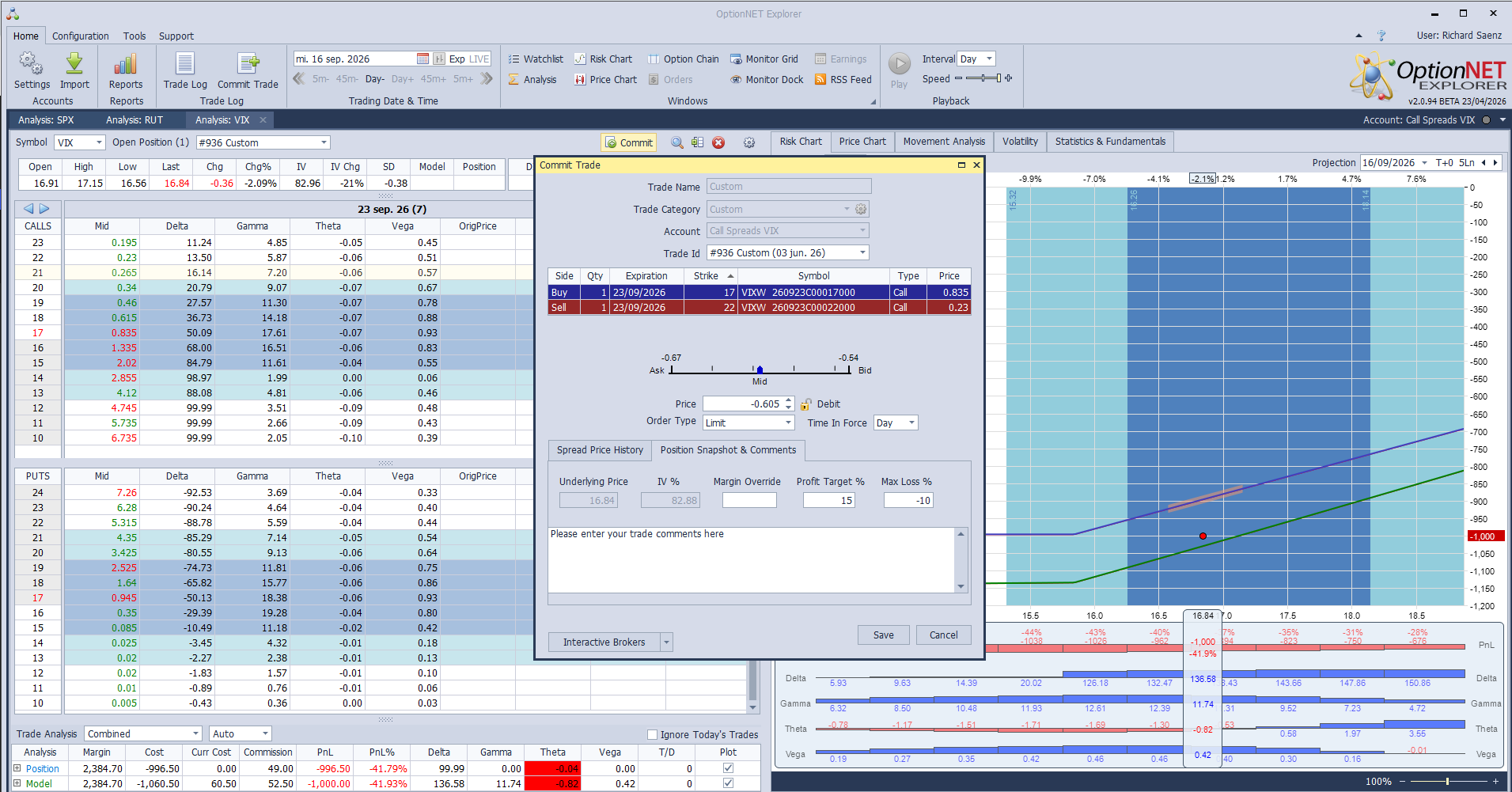The height and width of the screenshot is (792, 1512).
Task: Open the RSS Feed window
Action: 843,79
